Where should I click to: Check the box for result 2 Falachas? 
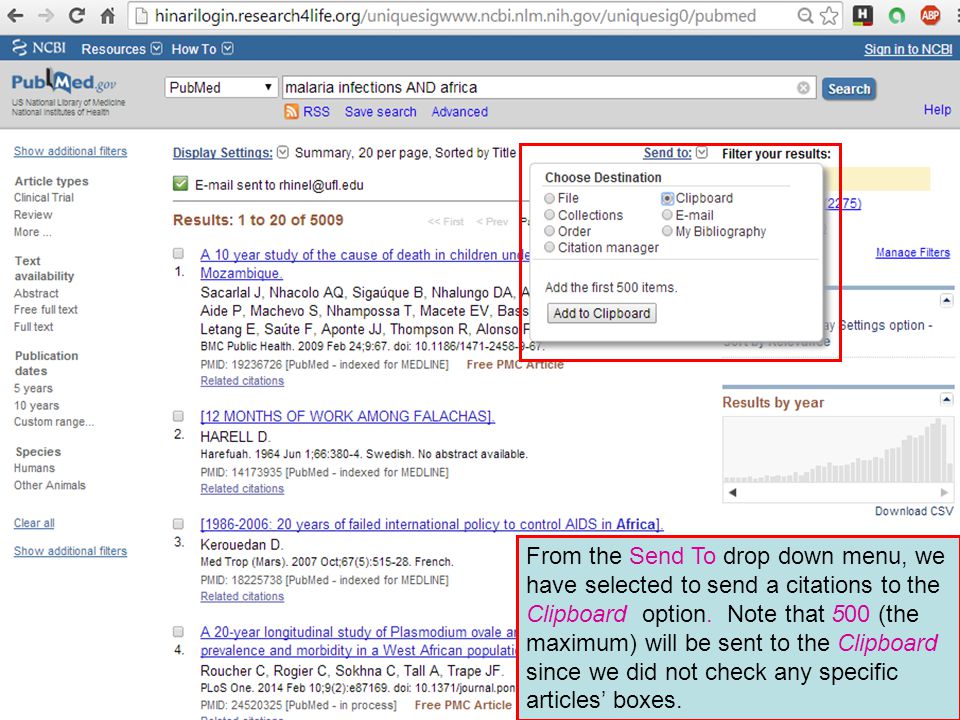(178, 416)
